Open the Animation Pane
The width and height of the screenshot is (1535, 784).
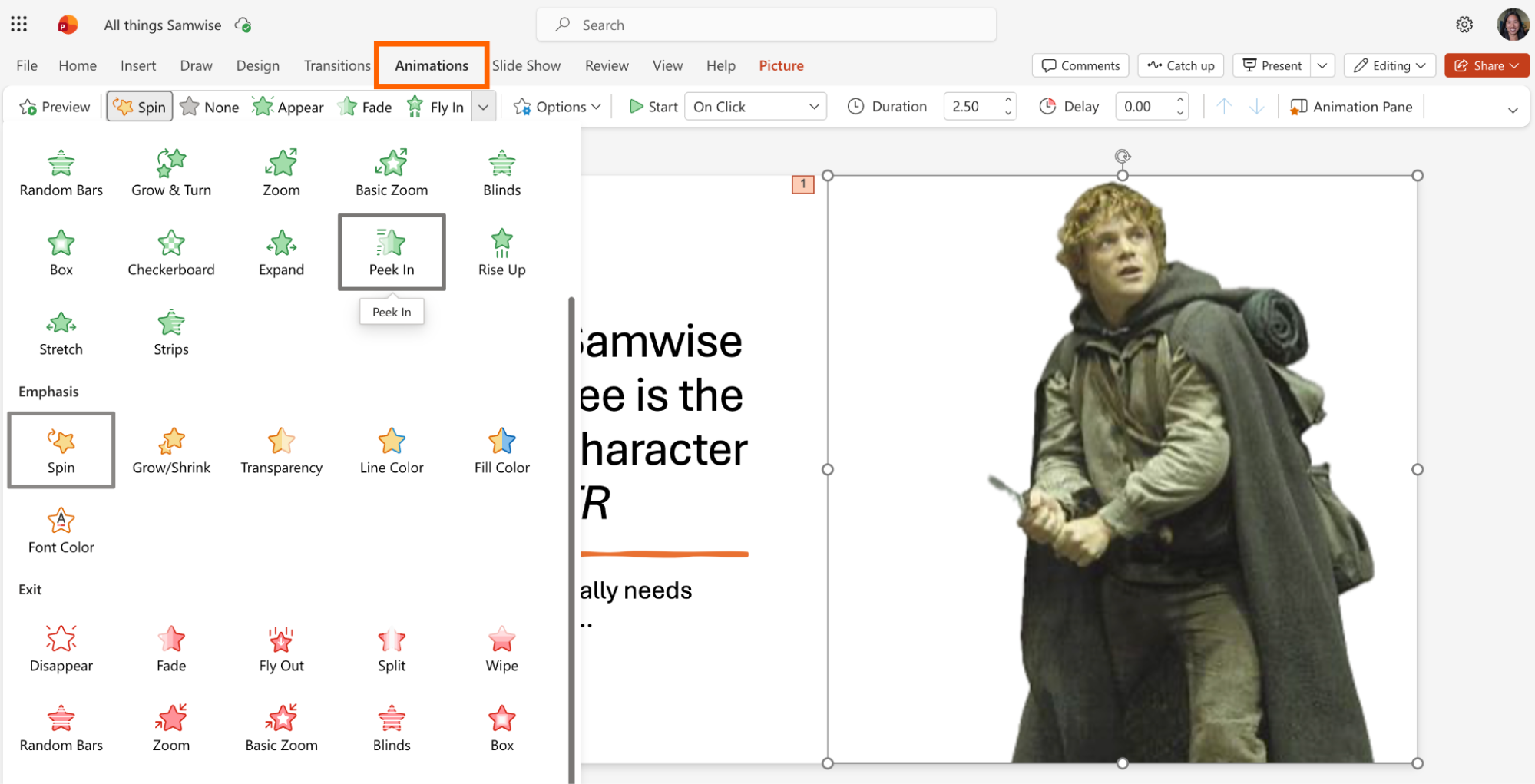1351,107
